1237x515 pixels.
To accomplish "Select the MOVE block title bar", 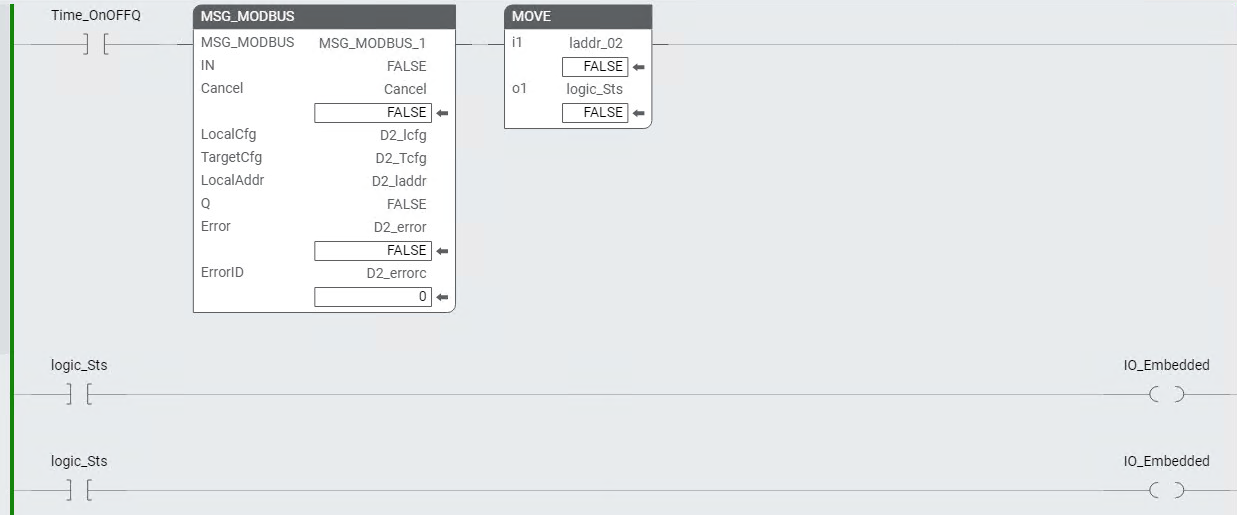I will tap(578, 17).
